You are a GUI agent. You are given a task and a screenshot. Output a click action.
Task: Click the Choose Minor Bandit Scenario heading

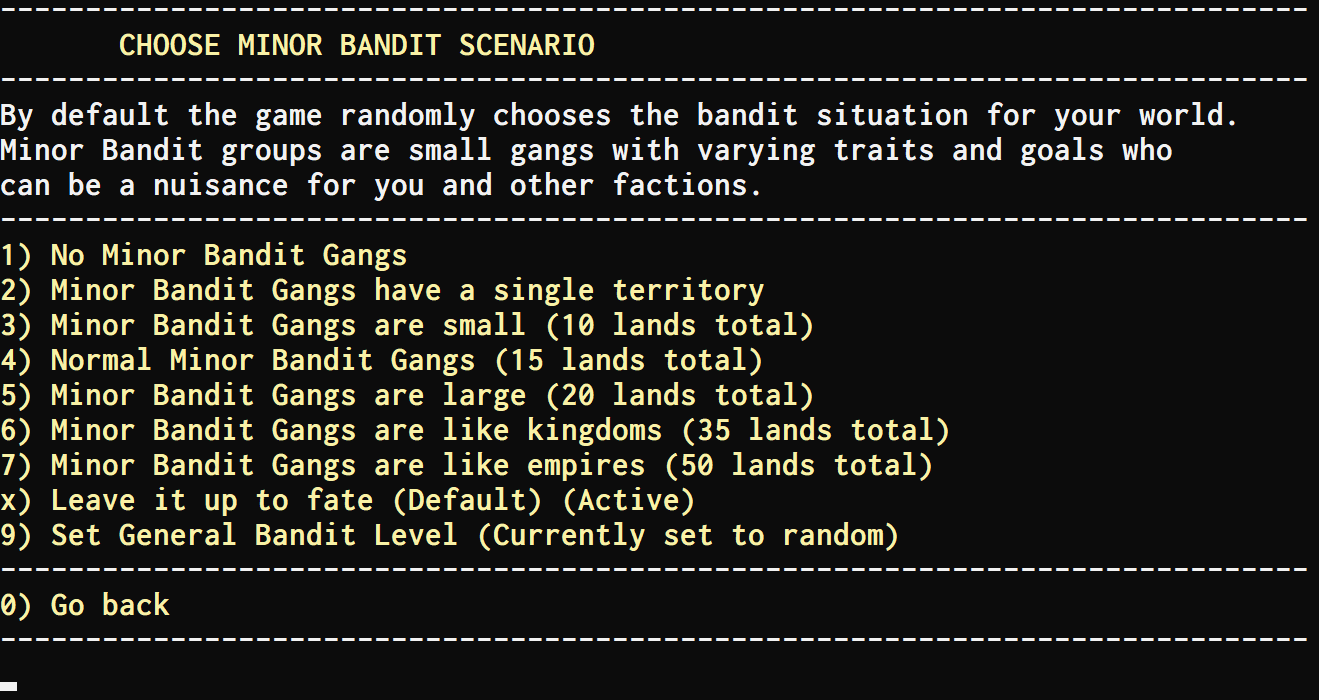356,45
